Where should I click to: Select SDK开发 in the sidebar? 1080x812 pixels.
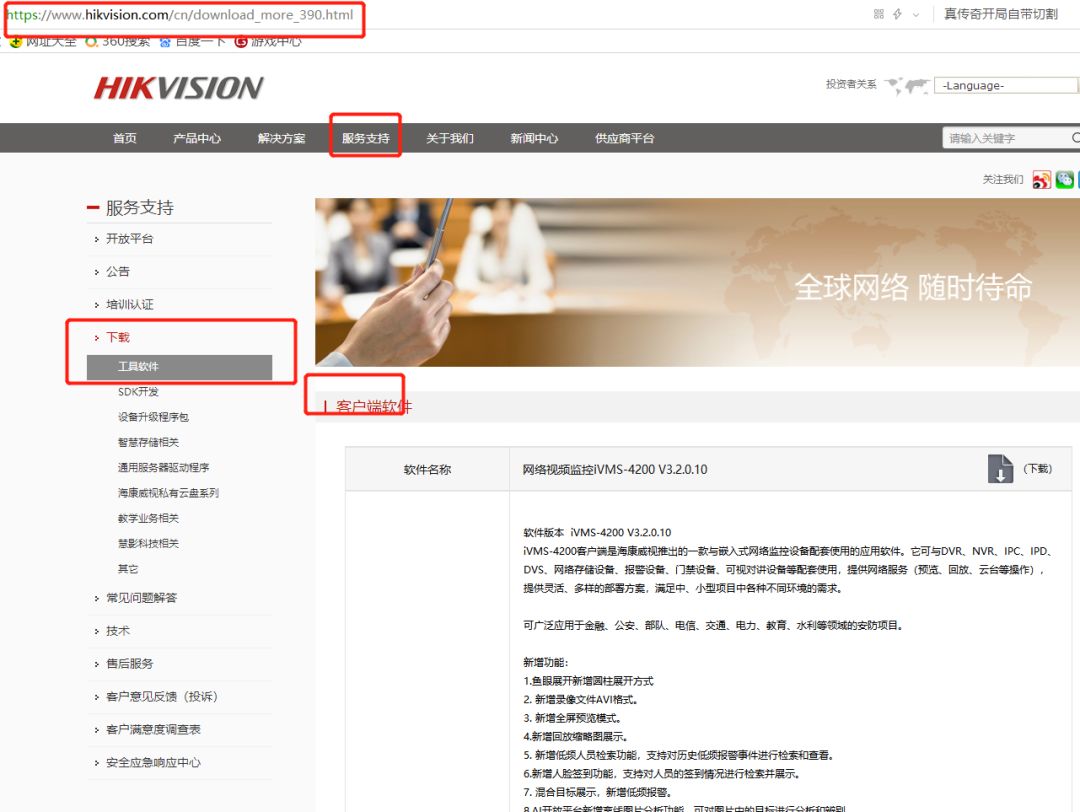tap(138, 392)
